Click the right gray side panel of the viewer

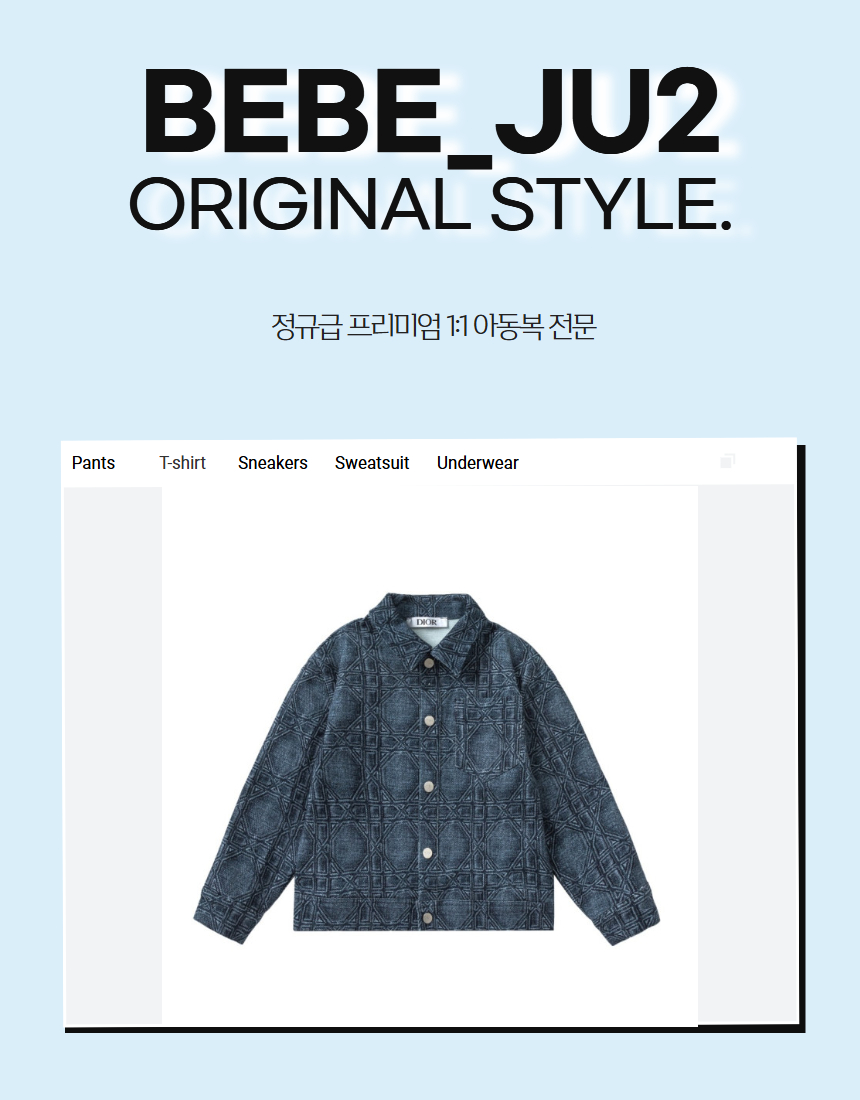[x=746, y=754]
